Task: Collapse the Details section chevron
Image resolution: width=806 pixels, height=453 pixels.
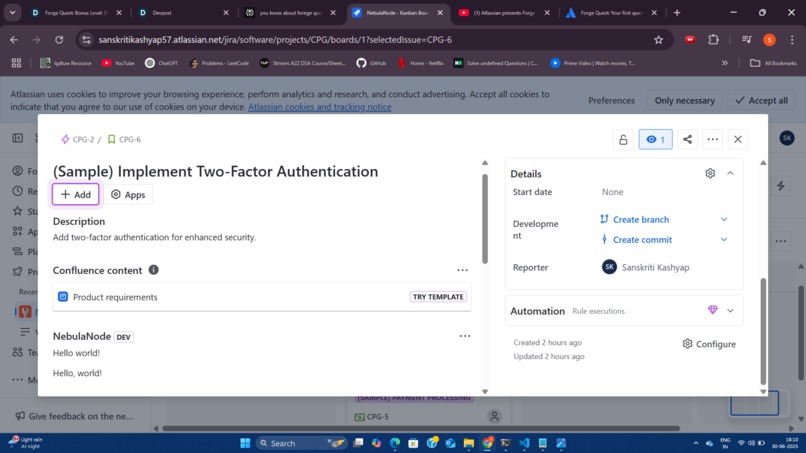Action: [730, 173]
